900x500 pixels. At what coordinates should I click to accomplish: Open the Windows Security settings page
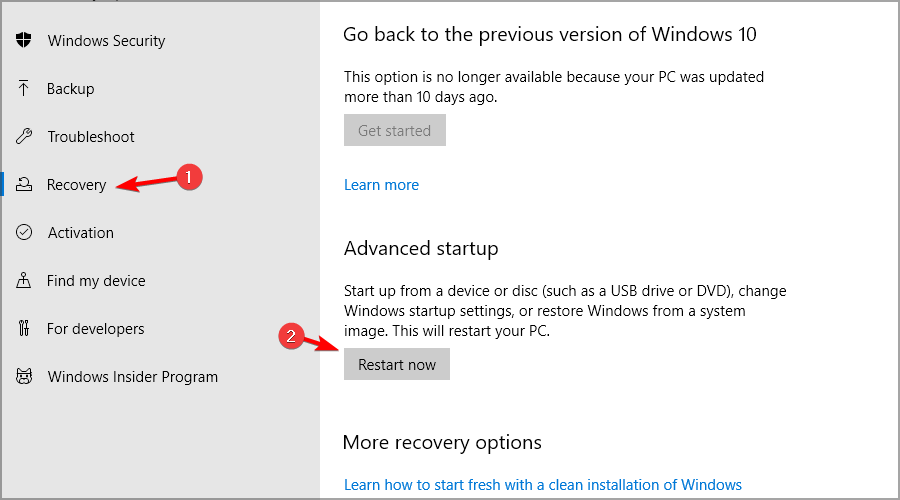(x=106, y=41)
